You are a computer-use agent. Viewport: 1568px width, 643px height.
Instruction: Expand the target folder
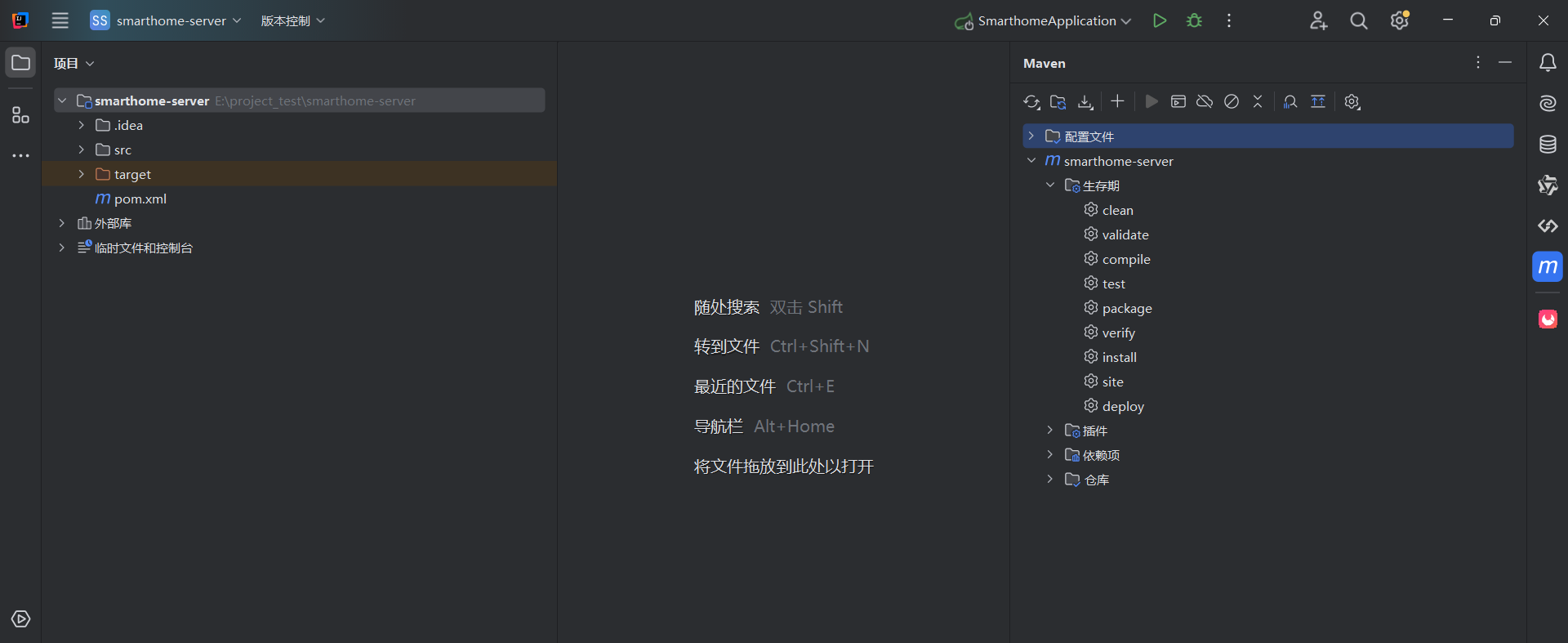(x=82, y=174)
